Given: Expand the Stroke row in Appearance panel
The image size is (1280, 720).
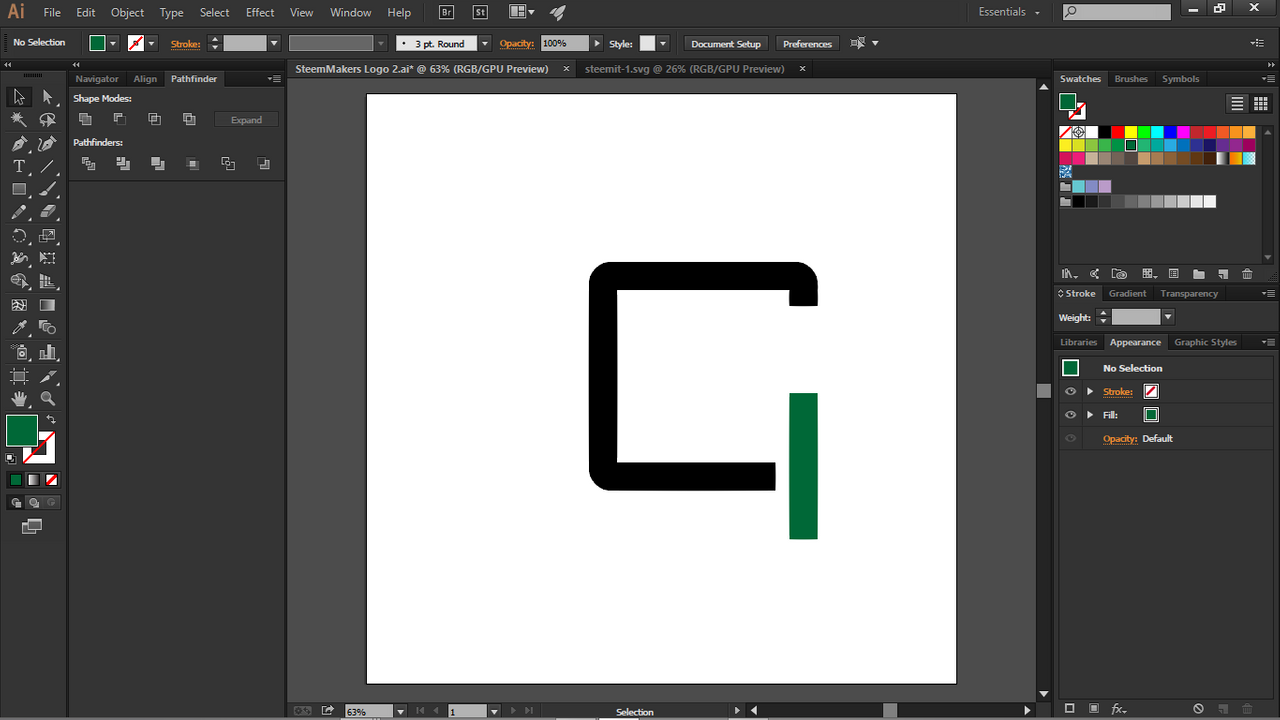Looking at the screenshot, I should (1090, 391).
